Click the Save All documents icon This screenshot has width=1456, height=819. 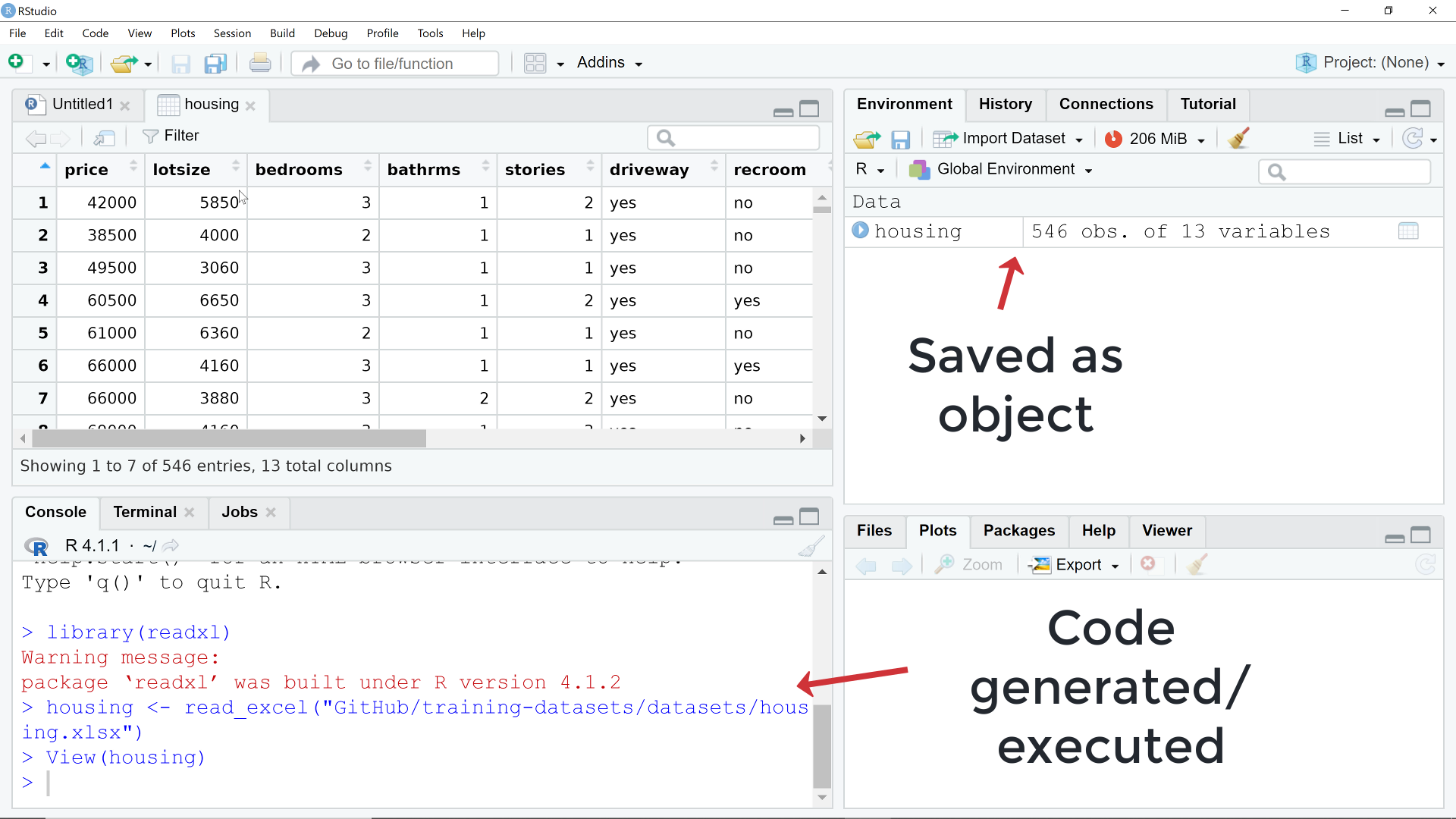click(x=215, y=64)
